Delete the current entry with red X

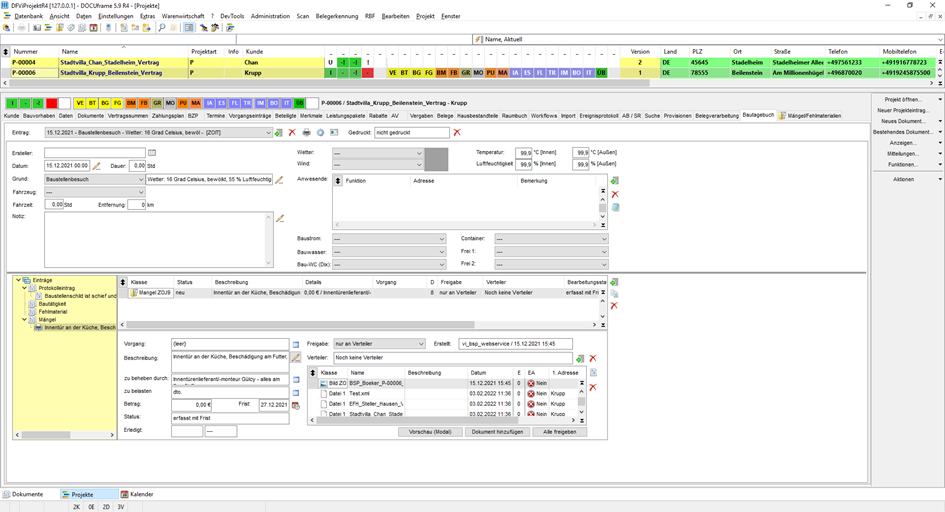tap(292, 133)
